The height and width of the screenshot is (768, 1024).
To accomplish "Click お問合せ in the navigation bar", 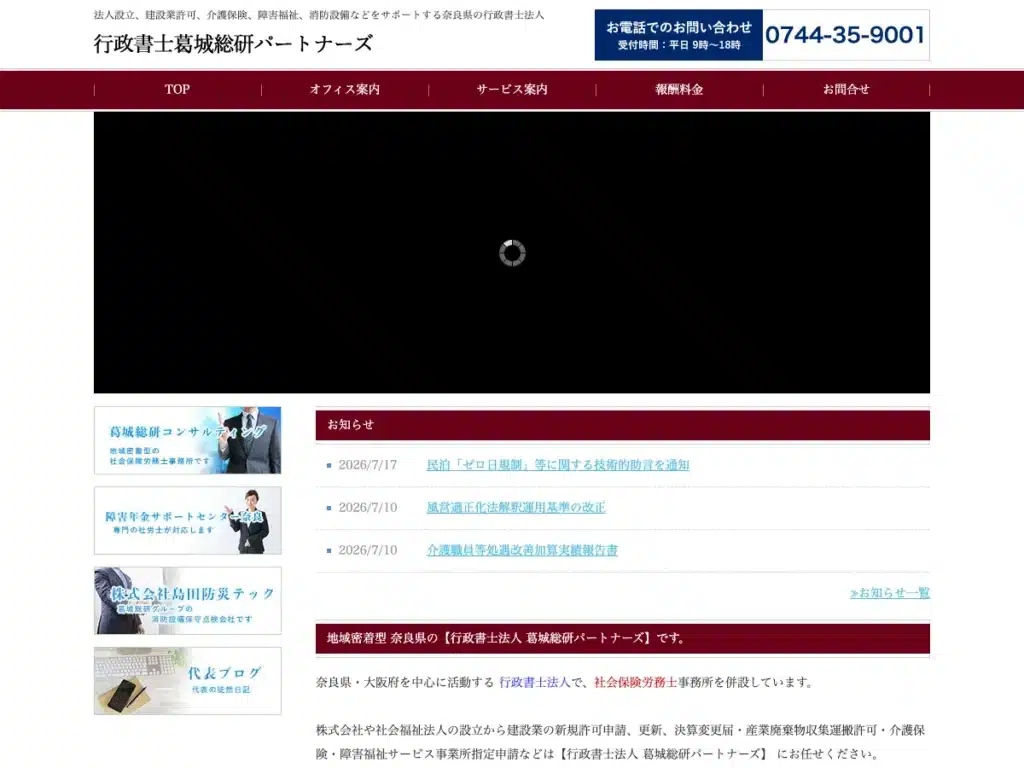I will tap(846, 89).
